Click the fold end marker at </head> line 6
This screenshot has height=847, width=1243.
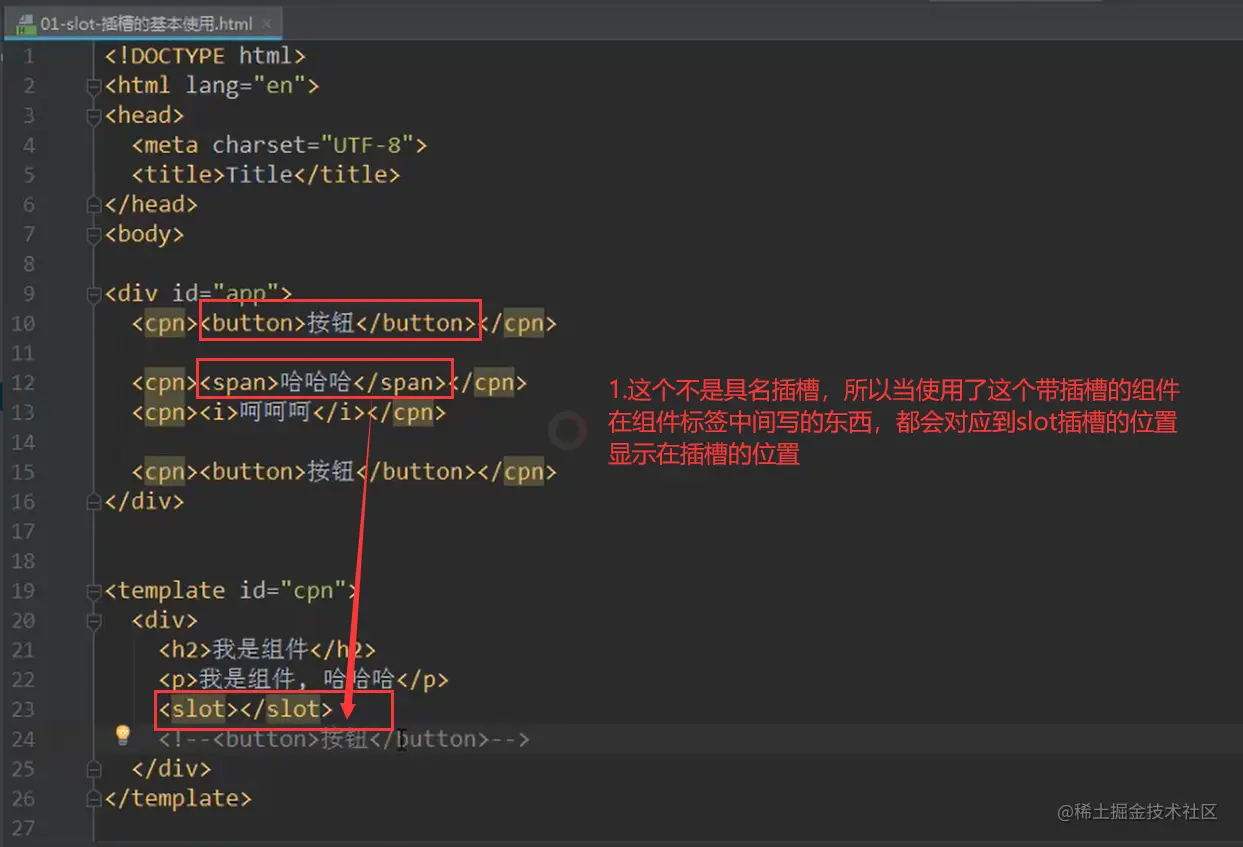coord(94,205)
